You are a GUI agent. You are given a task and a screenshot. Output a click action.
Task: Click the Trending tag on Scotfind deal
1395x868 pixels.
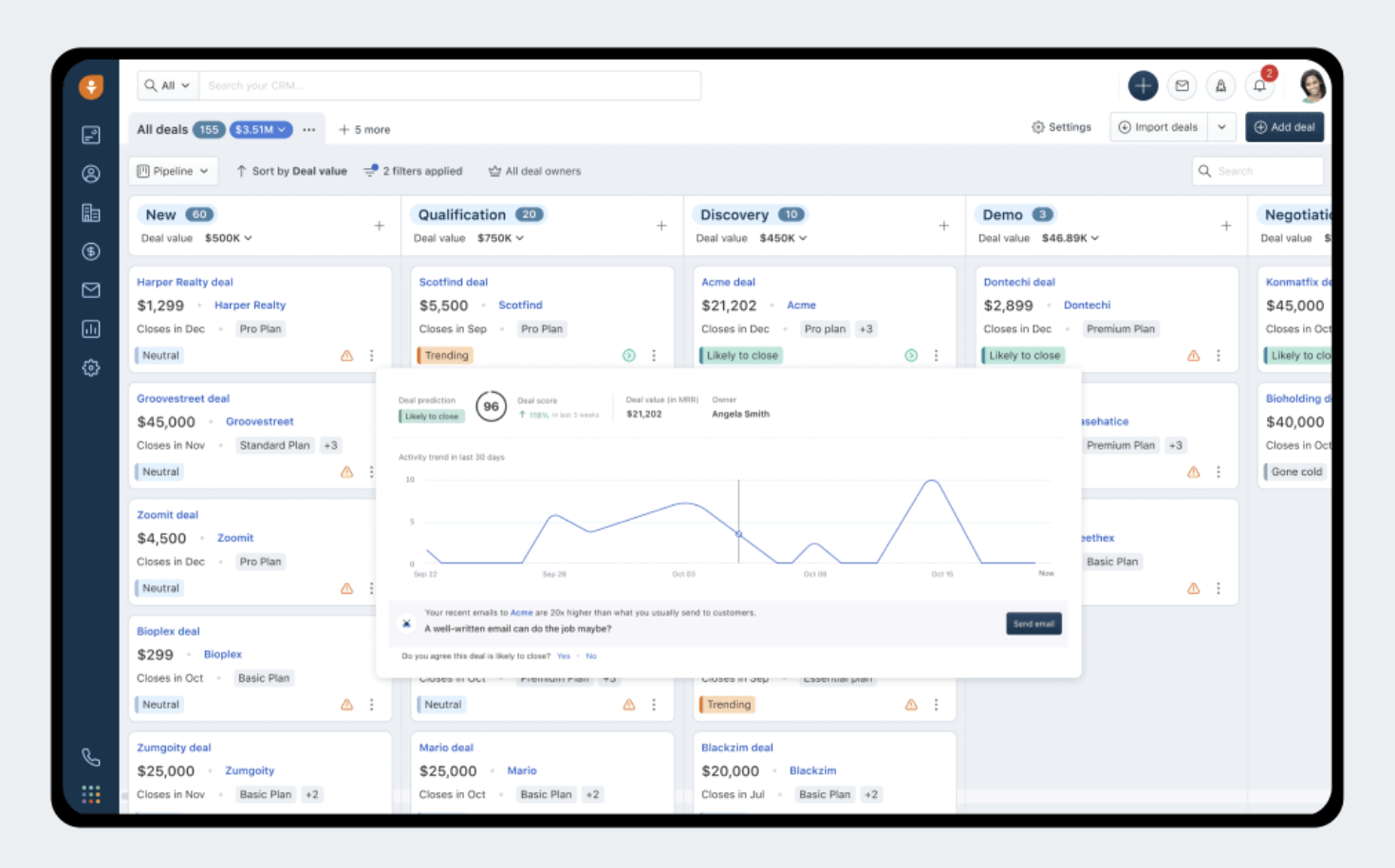click(x=445, y=356)
